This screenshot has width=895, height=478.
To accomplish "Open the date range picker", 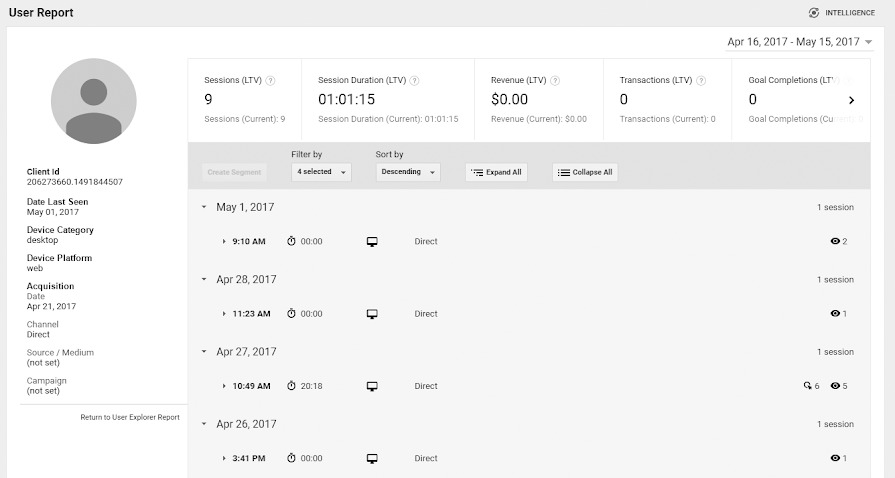I will 800,42.
